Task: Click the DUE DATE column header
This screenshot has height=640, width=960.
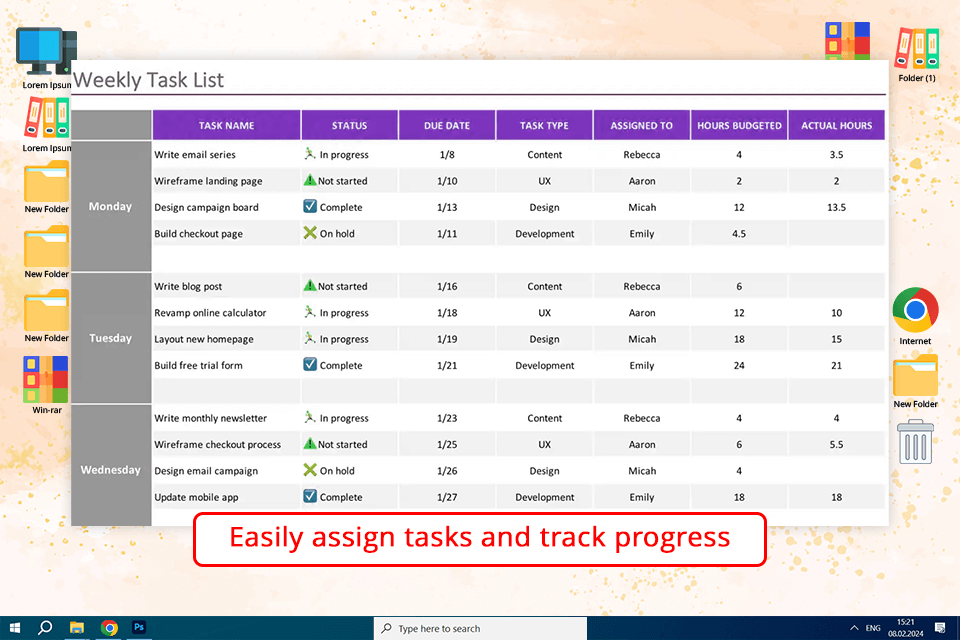Action: pyautogui.click(x=447, y=125)
